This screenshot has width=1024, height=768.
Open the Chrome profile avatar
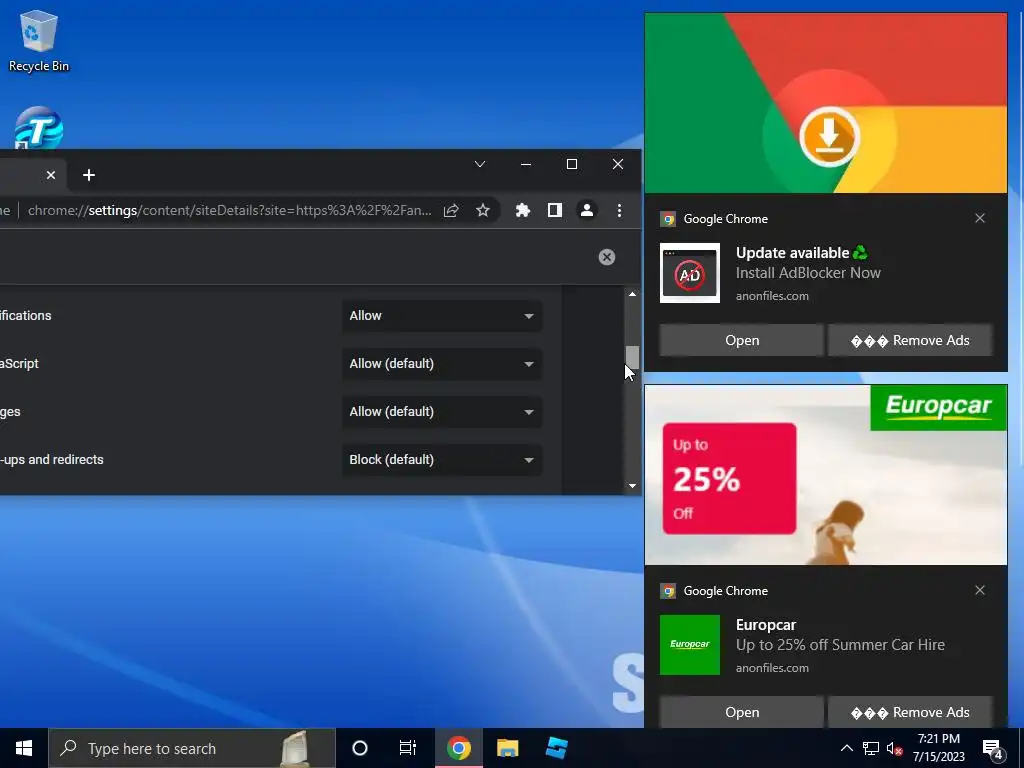pyautogui.click(x=586, y=210)
